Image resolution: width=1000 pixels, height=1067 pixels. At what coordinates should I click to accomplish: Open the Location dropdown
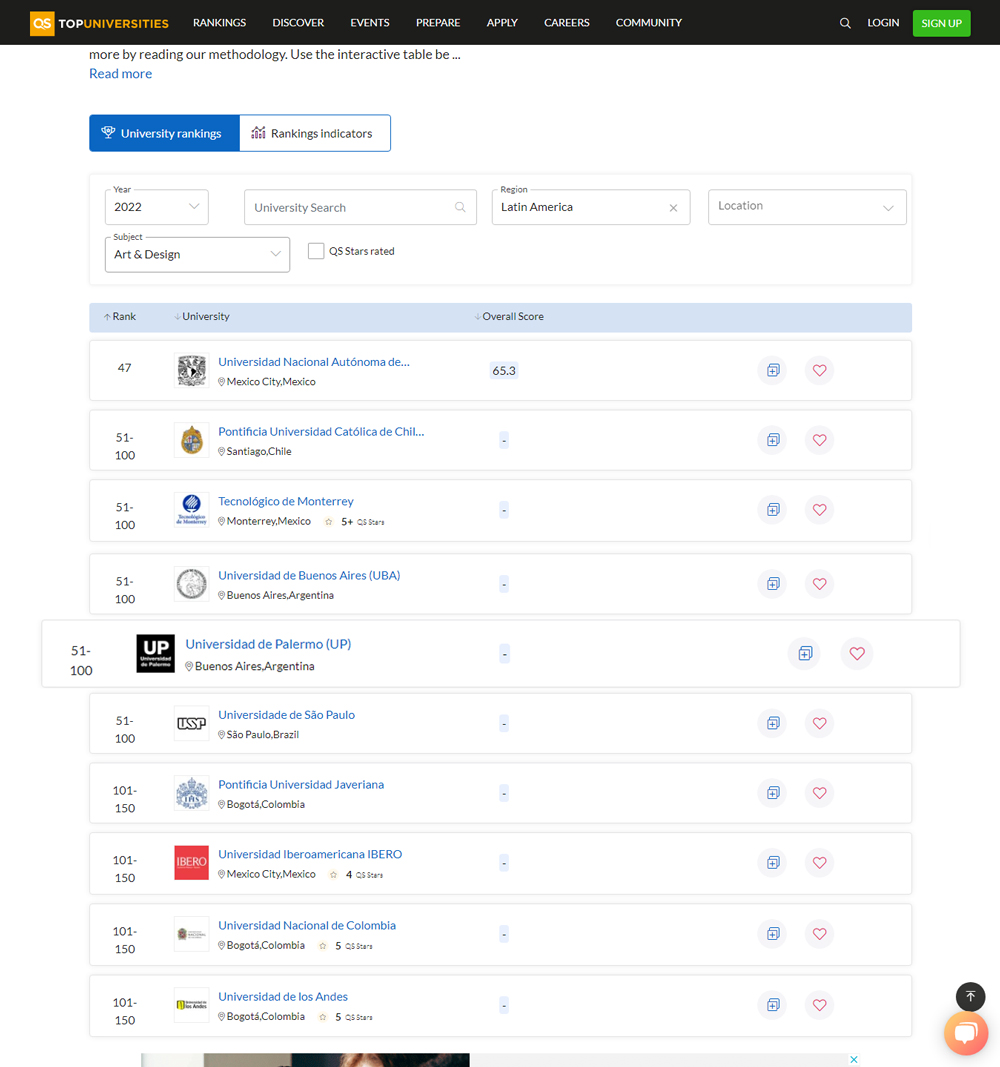[x=807, y=207]
